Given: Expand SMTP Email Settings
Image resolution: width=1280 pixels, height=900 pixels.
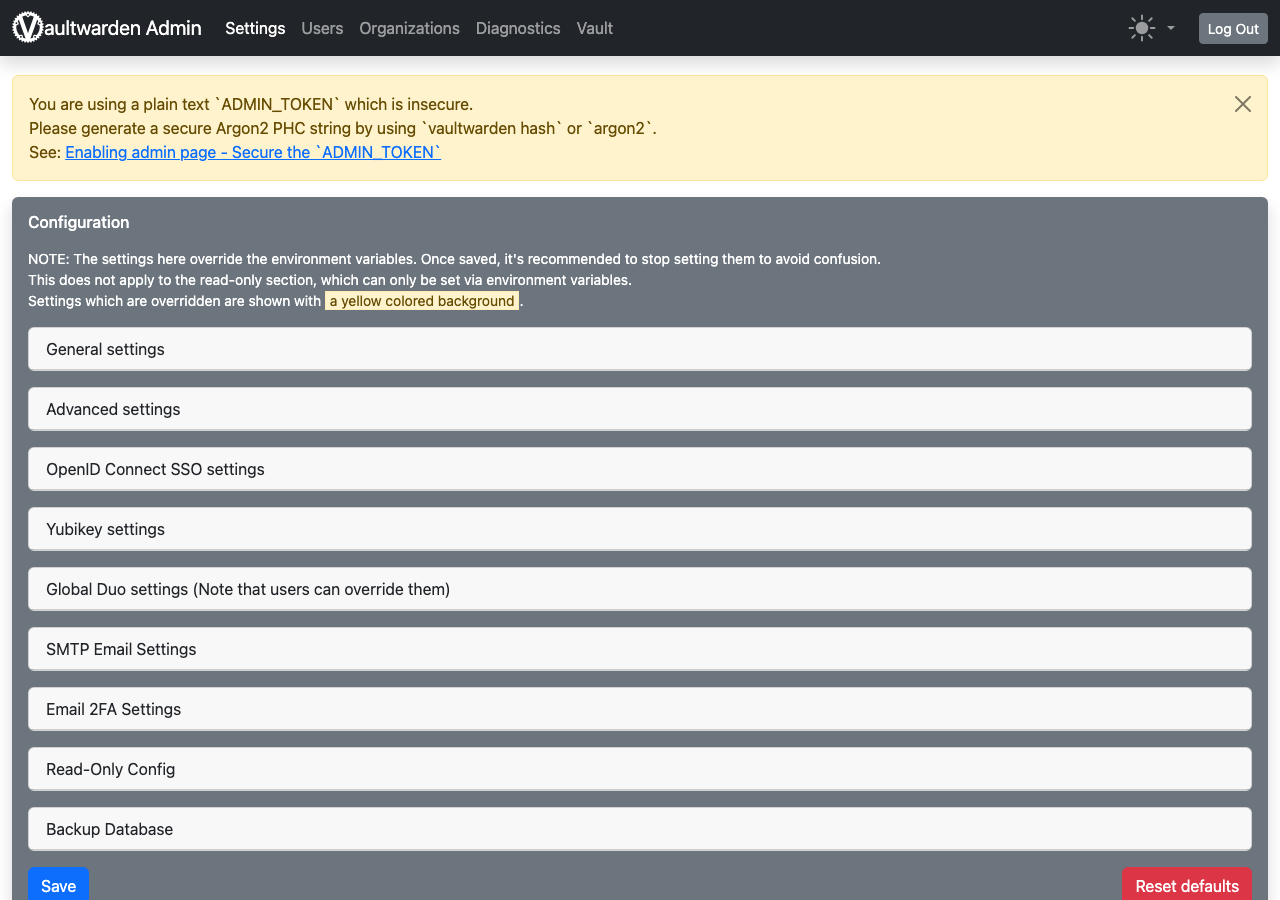Looking at the screenshot, I should [x=640, y=649].
